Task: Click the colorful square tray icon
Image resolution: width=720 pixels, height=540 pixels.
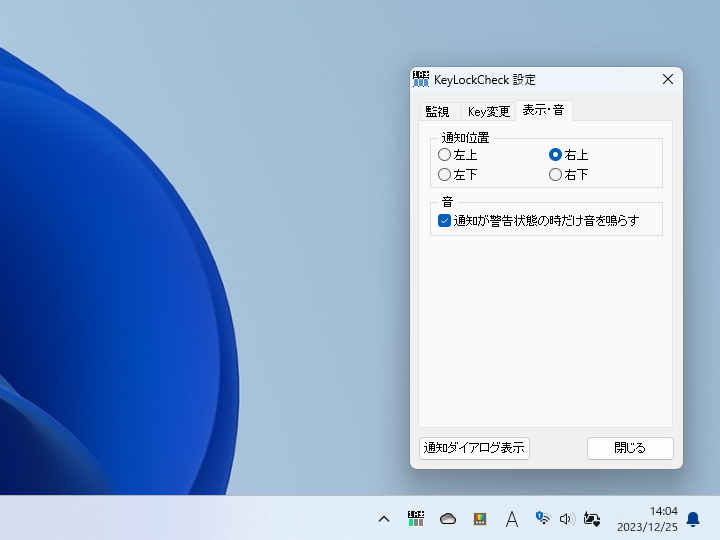Action: tap(480, 519)
